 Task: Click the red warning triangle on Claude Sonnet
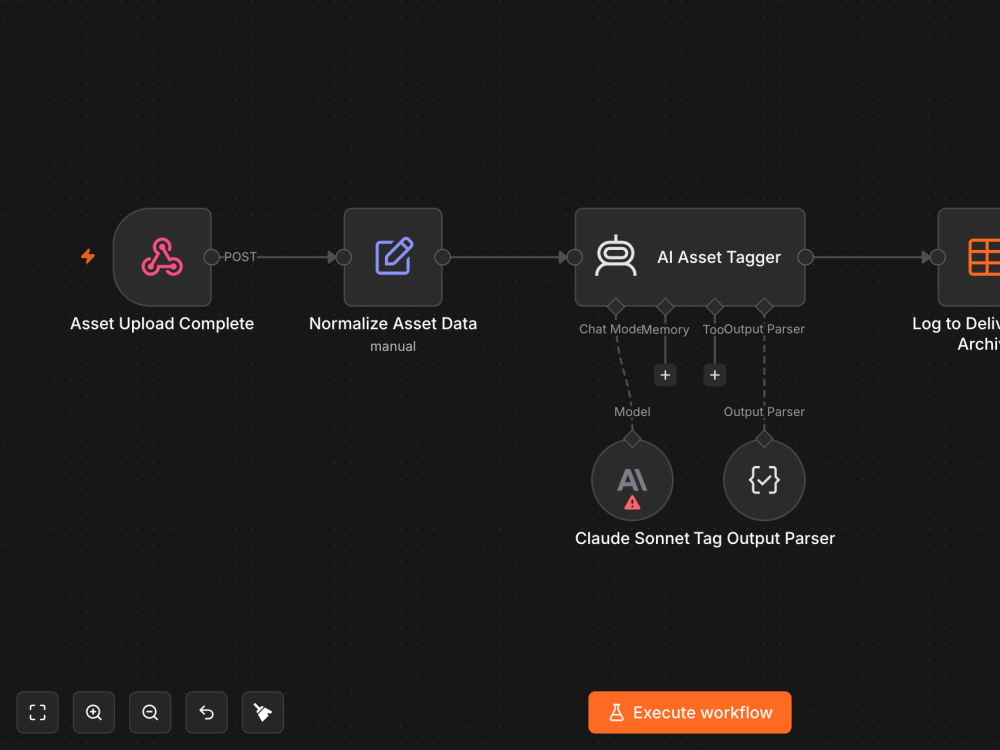point(632,503)
